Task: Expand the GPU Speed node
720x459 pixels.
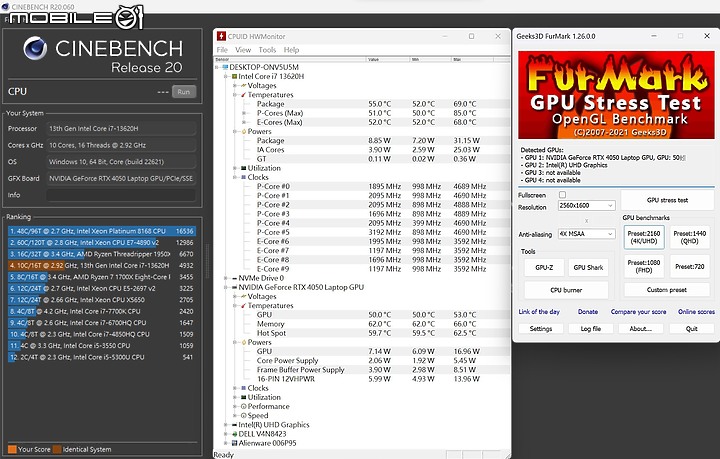Action: pyautogui.click(x=235, y=416)
